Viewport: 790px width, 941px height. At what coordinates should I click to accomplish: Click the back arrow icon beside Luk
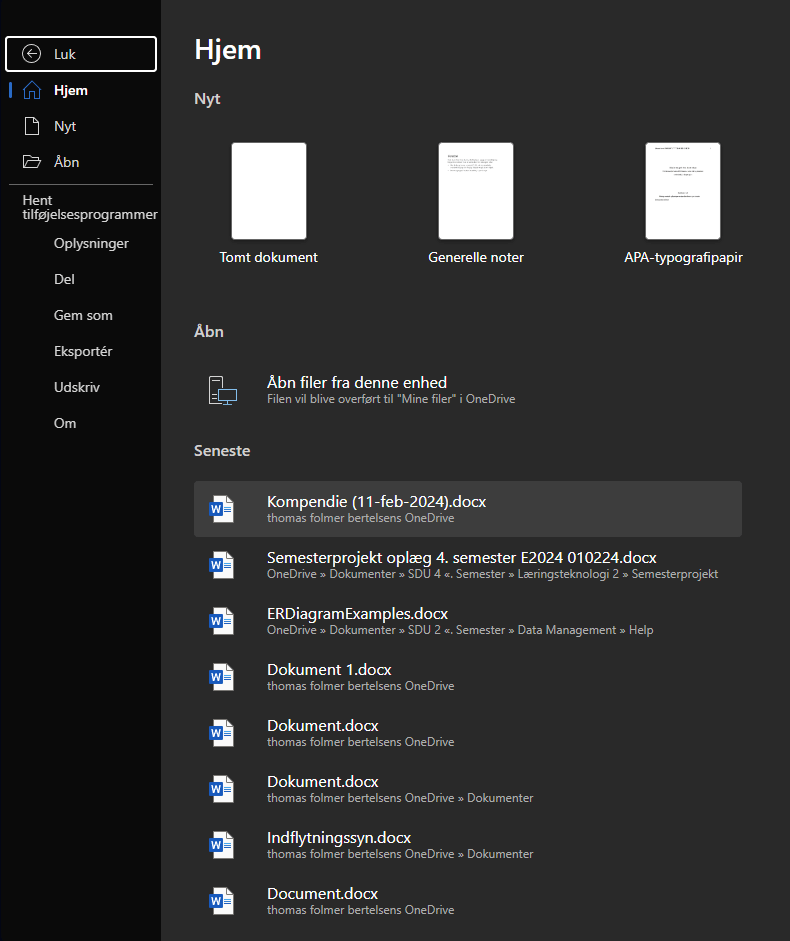click(31, 54)
